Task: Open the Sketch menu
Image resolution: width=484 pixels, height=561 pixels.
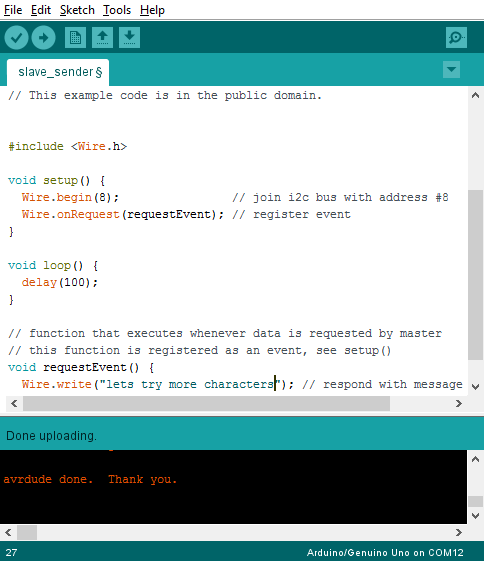Action: pos(77,10)
